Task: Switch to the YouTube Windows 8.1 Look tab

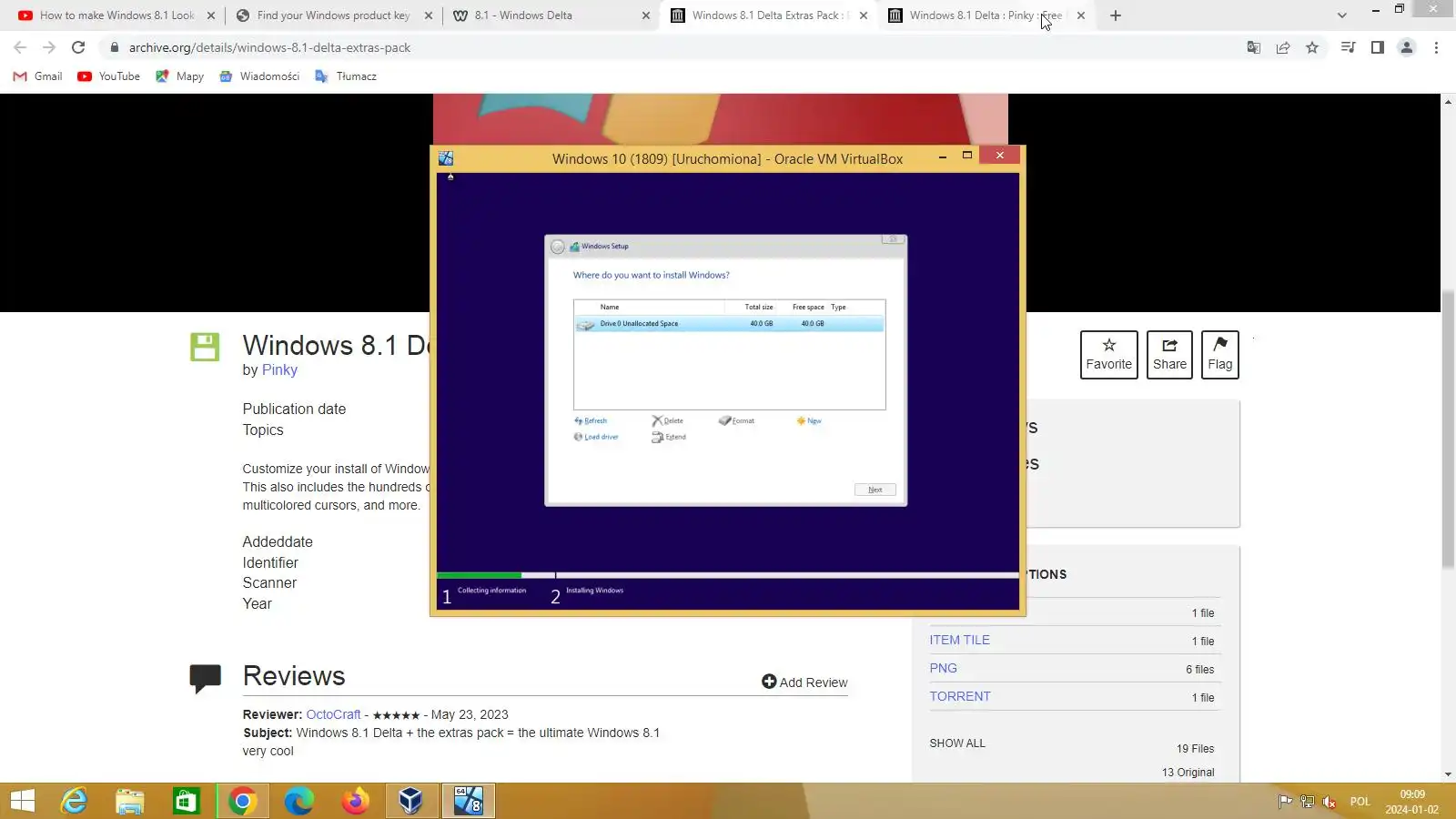Action: [116, 15]
